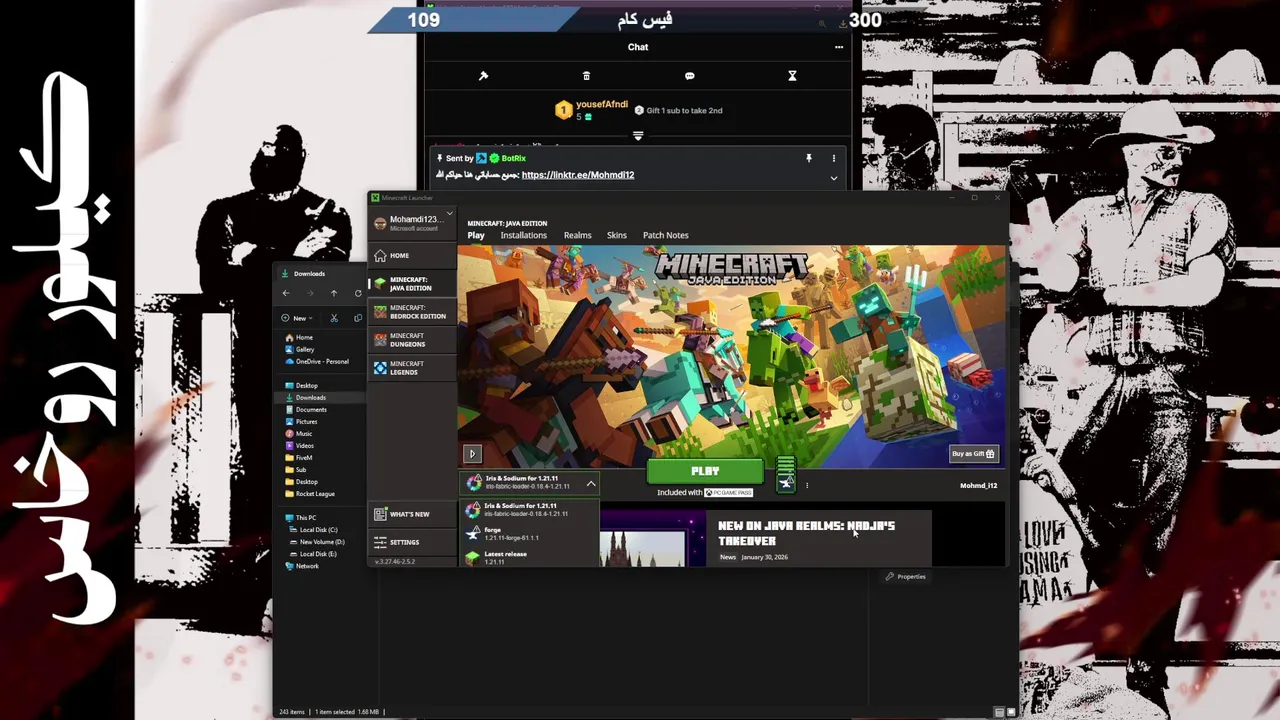The width and height of the screenshot is (1280, 720).
Task: Open the three-dot menu beside Play
Action: click(807, 486)
